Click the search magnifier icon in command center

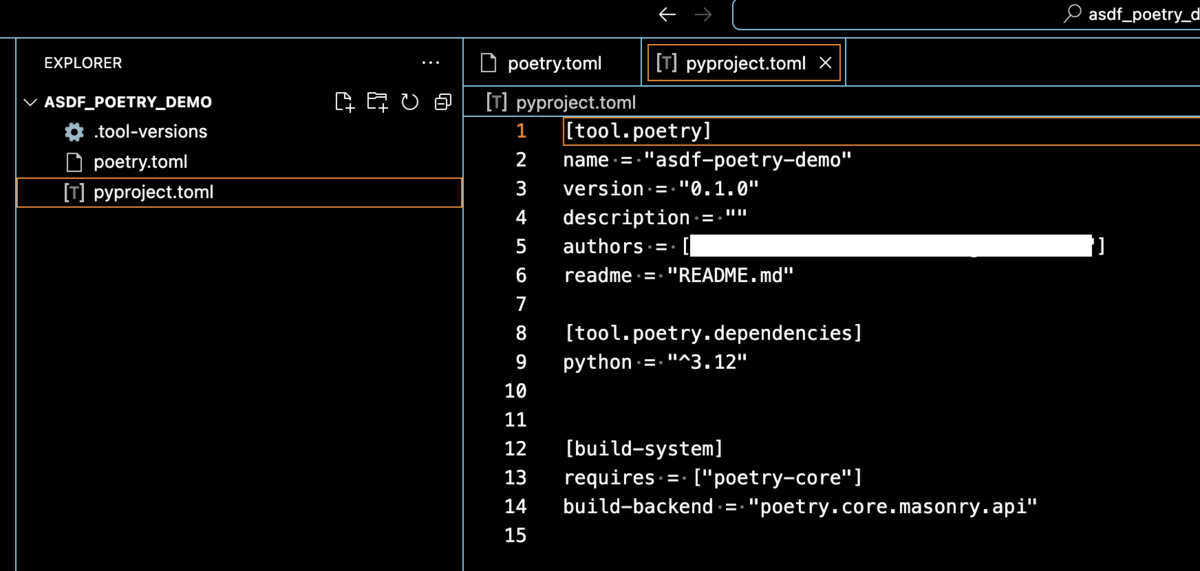coord(1072,14)
